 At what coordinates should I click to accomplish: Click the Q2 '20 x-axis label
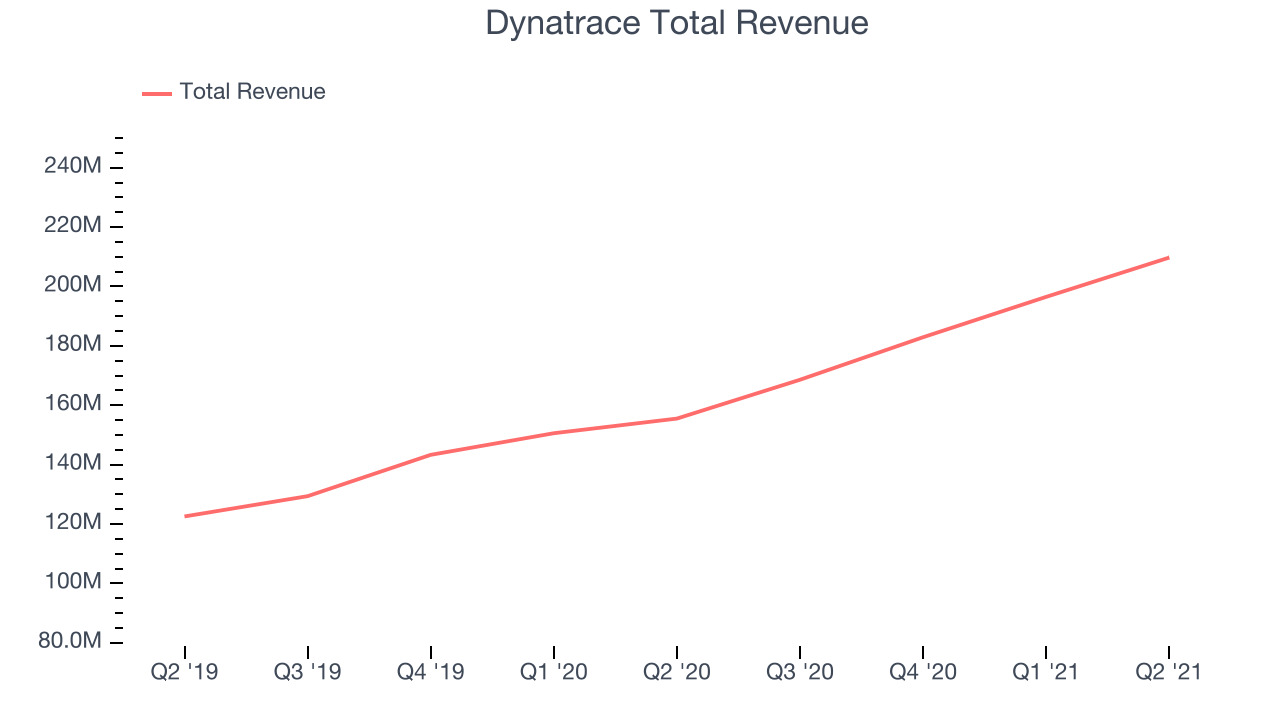676,672
